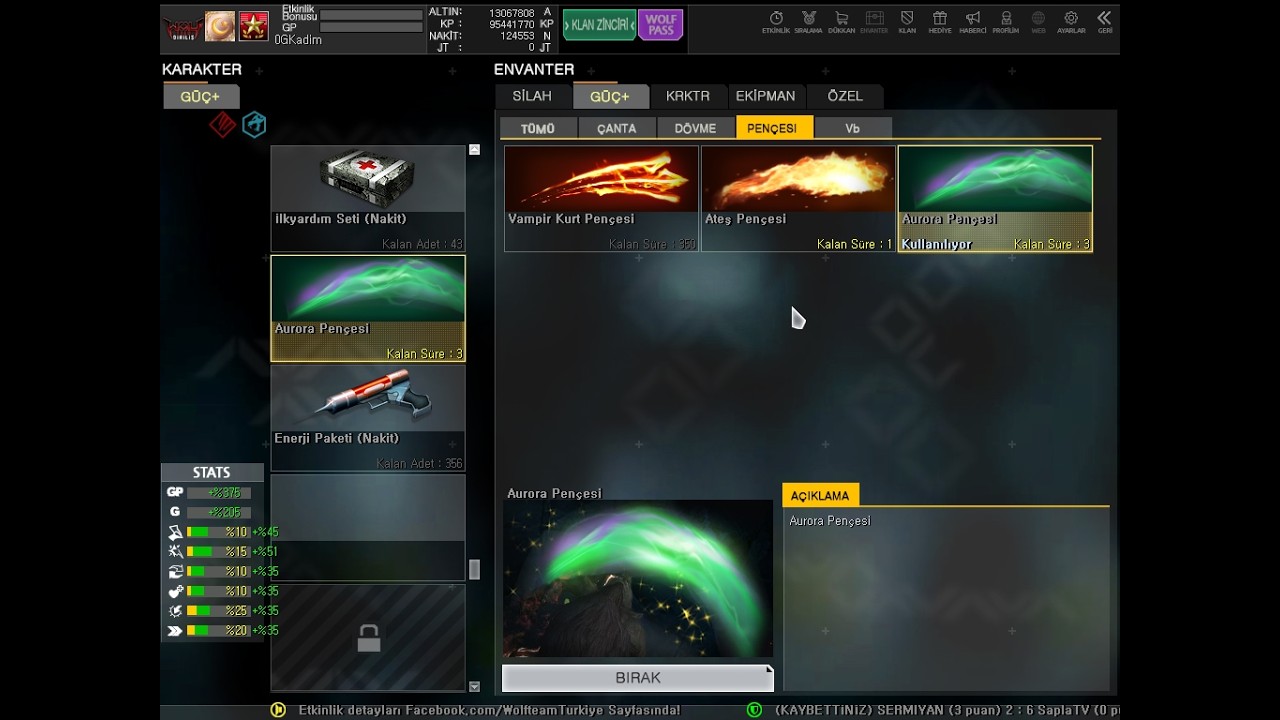Click the STATS header
This screenshot has height=720, width=1280.
[212, 473]
